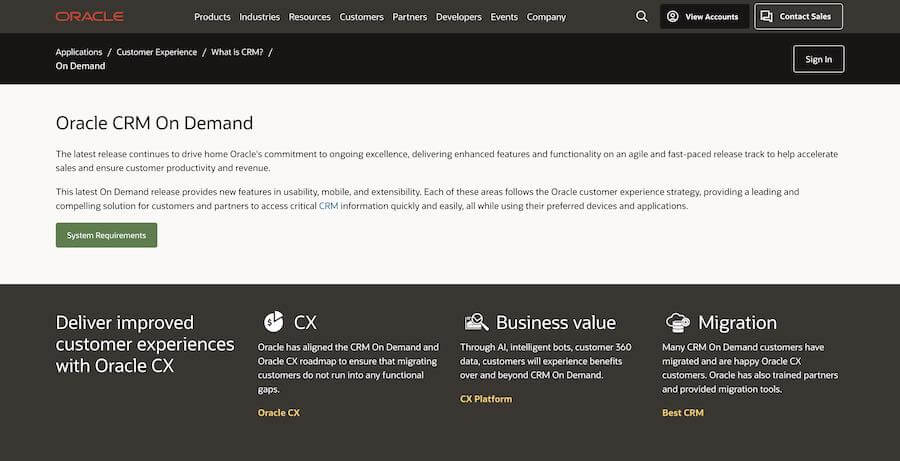This screenshot has width=900, height=461.
Task: Open the search magnifier icon
Action: click(x=642, y=17)
